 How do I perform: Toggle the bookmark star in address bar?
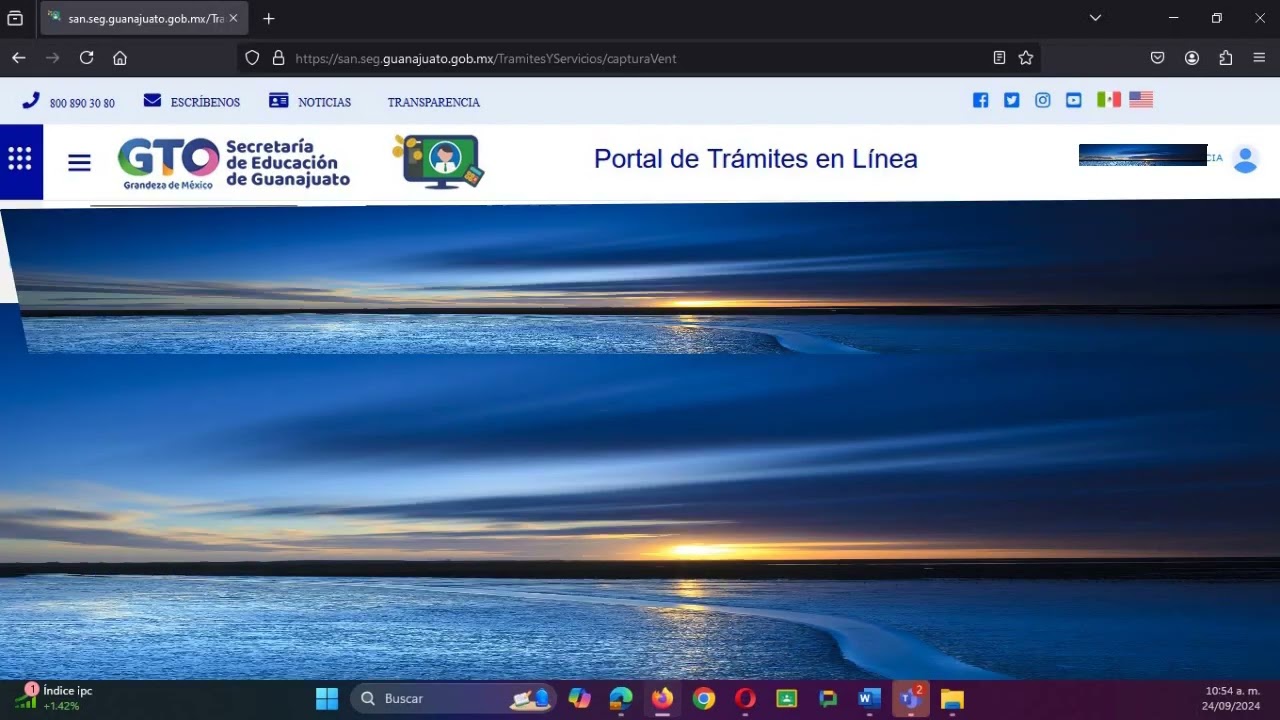click(x=1026, y=58)
